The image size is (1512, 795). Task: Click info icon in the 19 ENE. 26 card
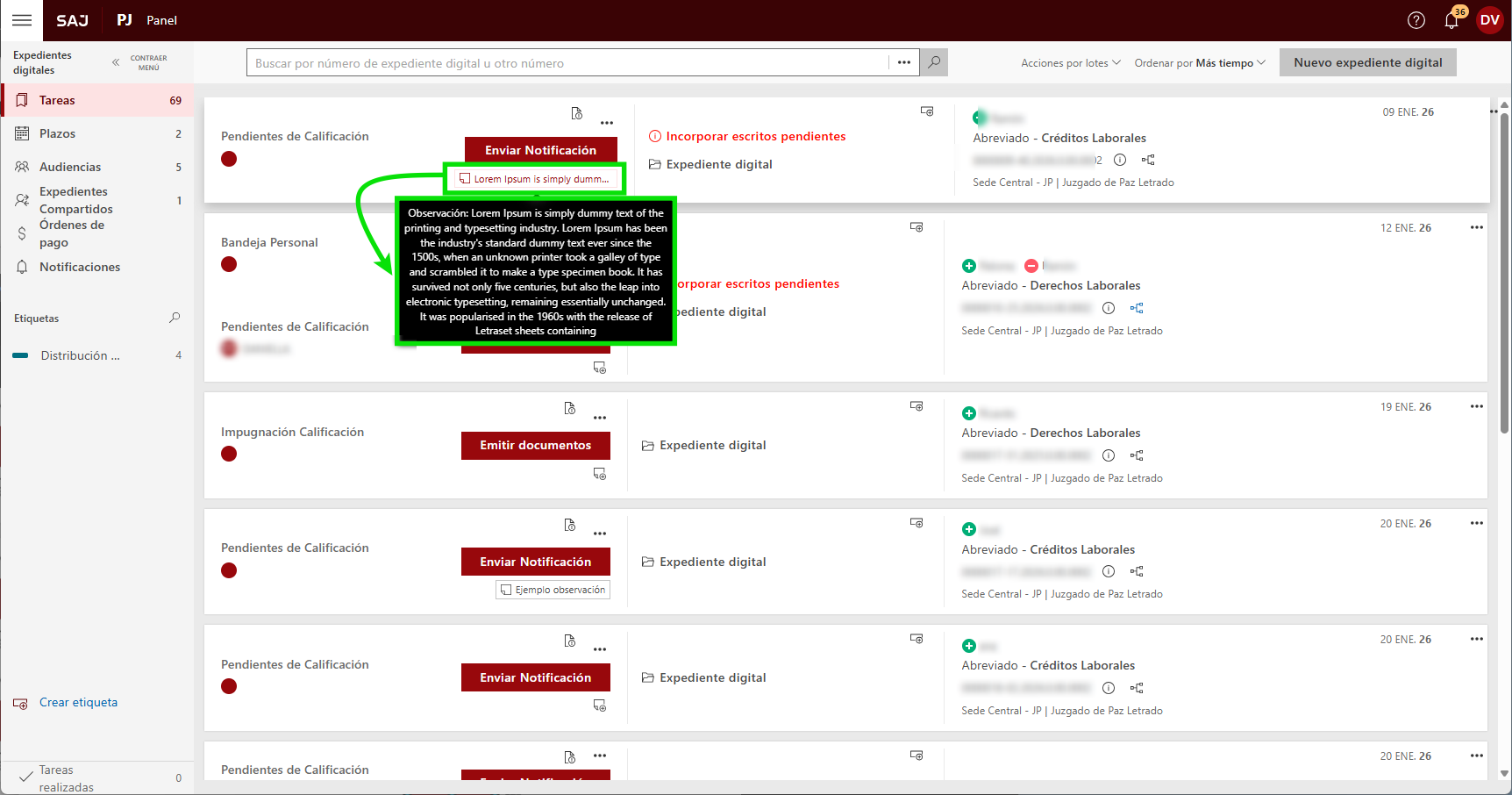click(1109, 455)
